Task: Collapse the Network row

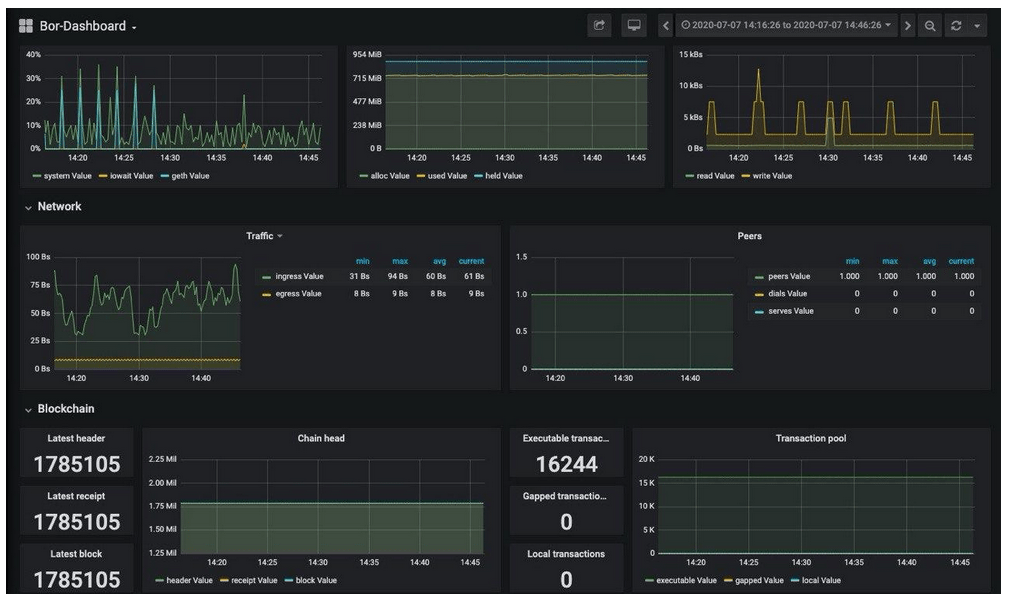Action: [x=53, y=206]
